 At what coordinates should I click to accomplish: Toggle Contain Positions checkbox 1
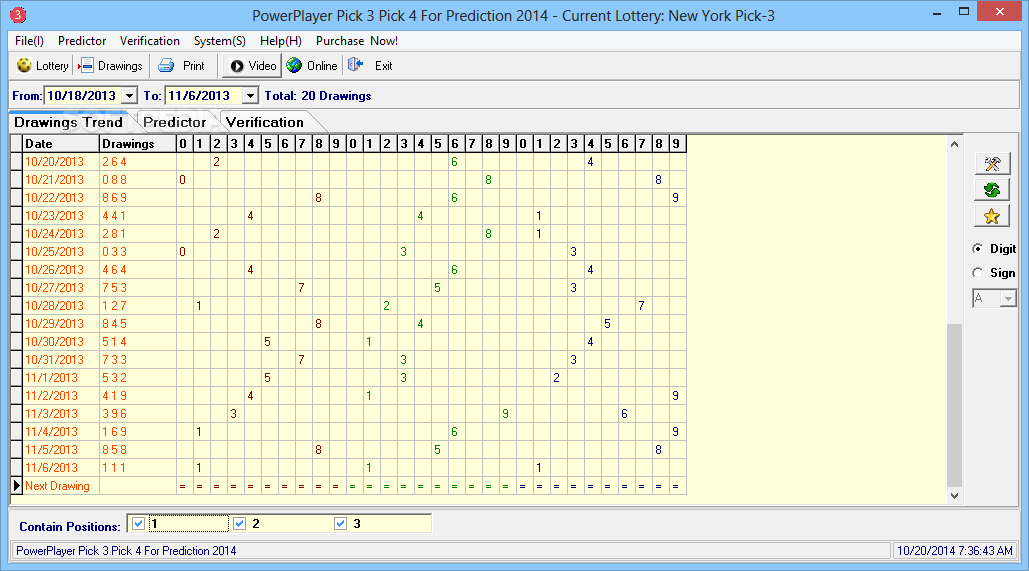coord(138,523)
